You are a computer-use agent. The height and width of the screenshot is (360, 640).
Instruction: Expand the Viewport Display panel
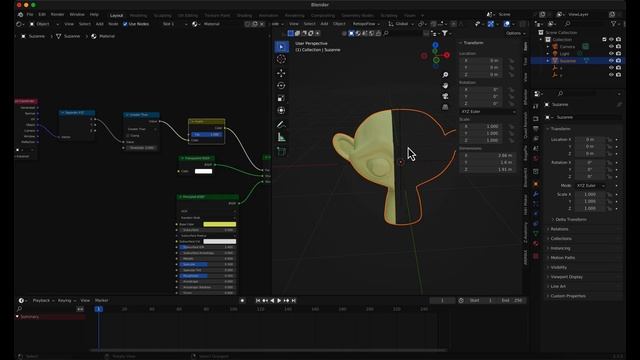(x=566, y=277)
